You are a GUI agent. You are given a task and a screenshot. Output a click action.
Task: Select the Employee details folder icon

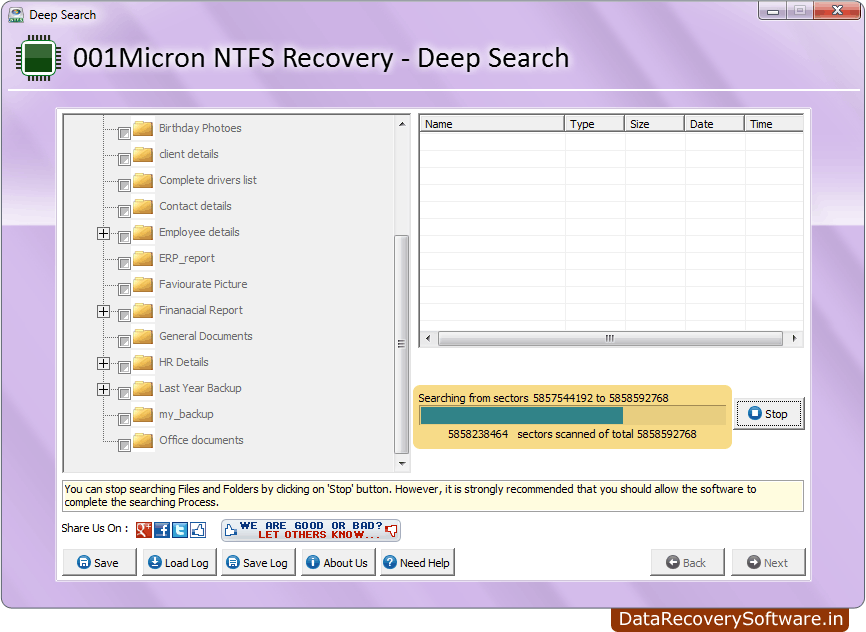143,232
